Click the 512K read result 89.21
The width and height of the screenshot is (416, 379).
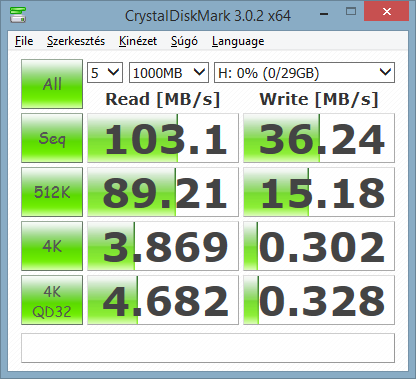[163, 192]
